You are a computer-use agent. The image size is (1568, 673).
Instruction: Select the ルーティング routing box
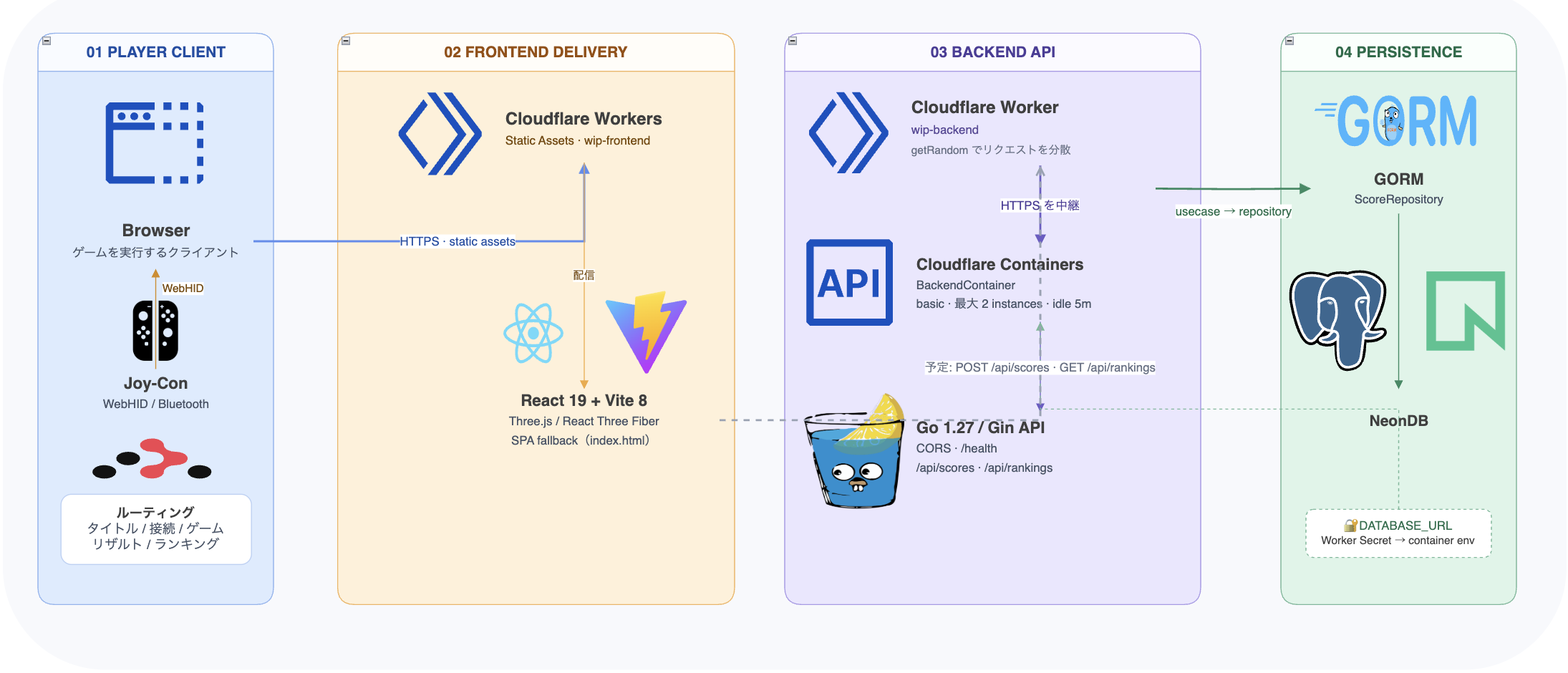pos(156,529)
